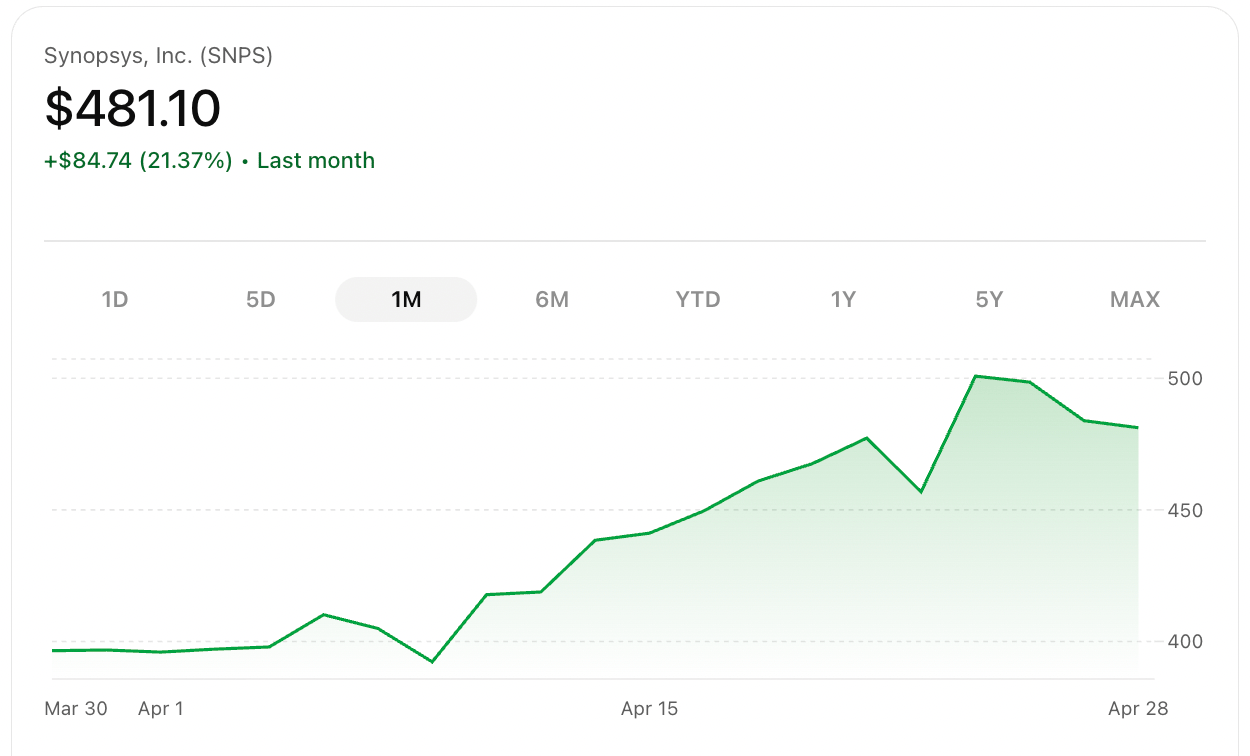1250x756 pixels.
Task: Click the chart line's lowest dip
Action: 432,662
